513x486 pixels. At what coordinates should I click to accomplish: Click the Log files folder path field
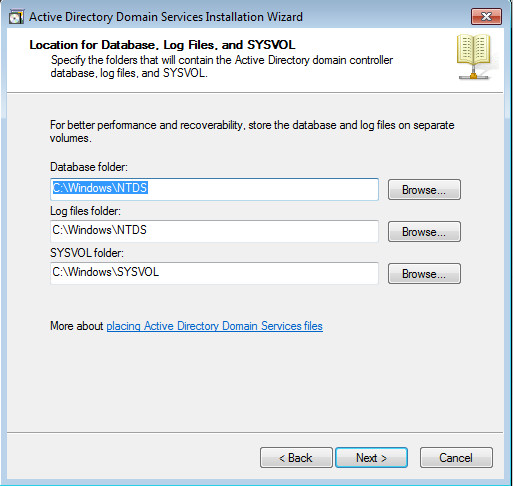click(x=214, y=231)
